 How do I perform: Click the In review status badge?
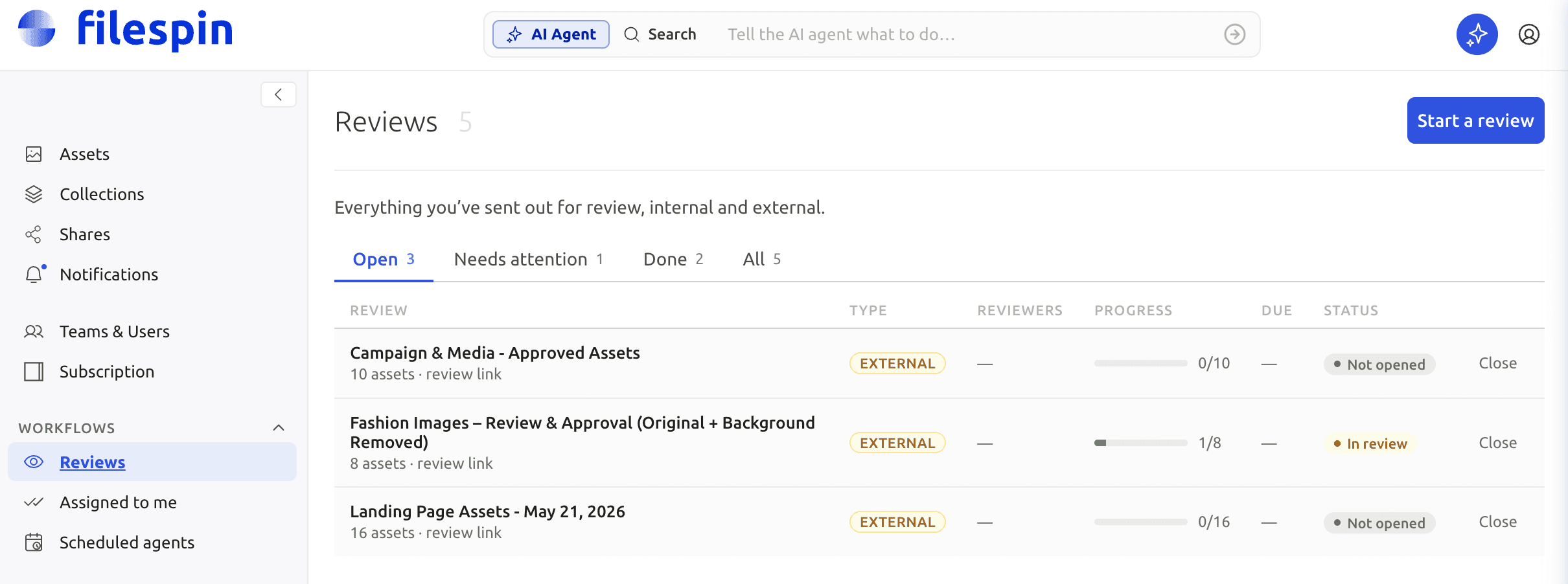[x=1370, y=444]
